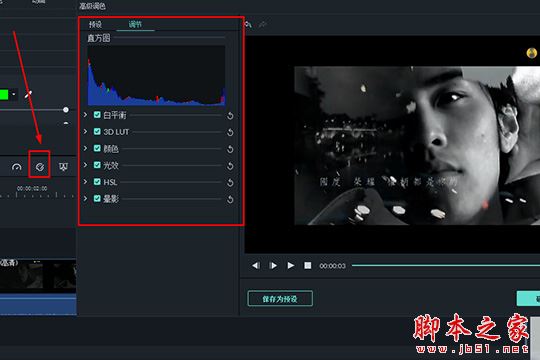
Task: Toggle the 3D LUT checkbox
Action: pyautogui.click(x=97, y=132)
